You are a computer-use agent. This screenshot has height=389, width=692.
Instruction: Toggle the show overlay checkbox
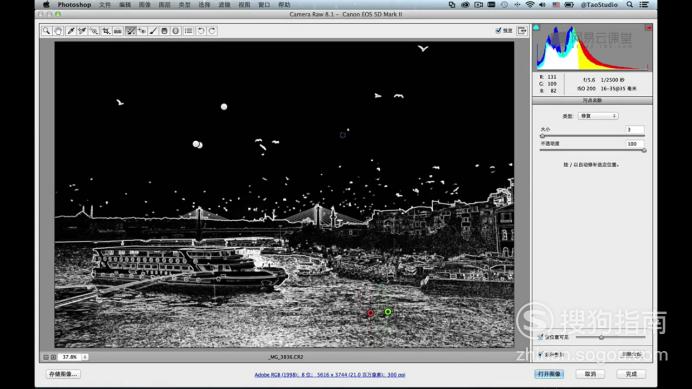pos(540,354)
